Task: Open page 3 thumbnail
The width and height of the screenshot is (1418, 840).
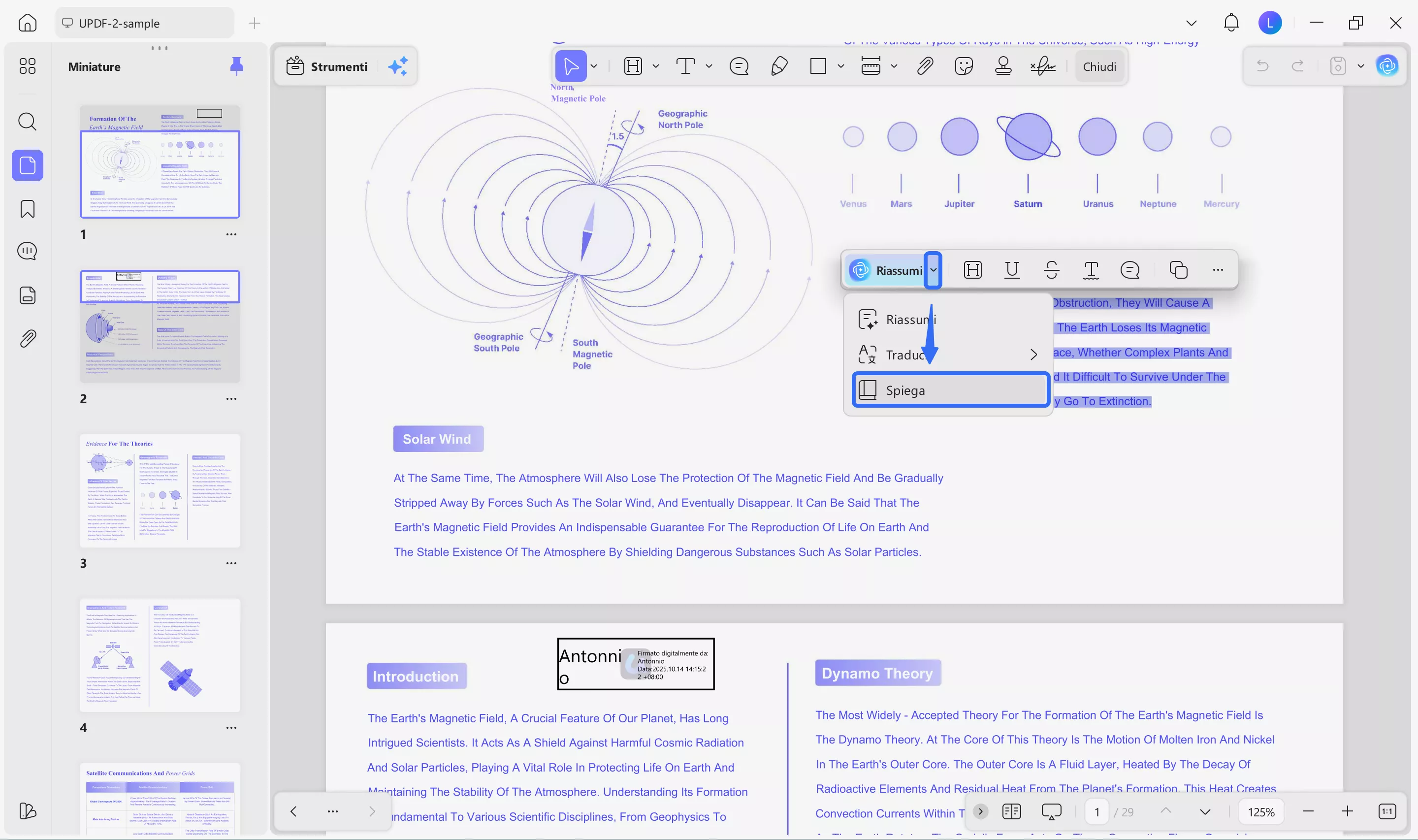Action: coord(160,491)
